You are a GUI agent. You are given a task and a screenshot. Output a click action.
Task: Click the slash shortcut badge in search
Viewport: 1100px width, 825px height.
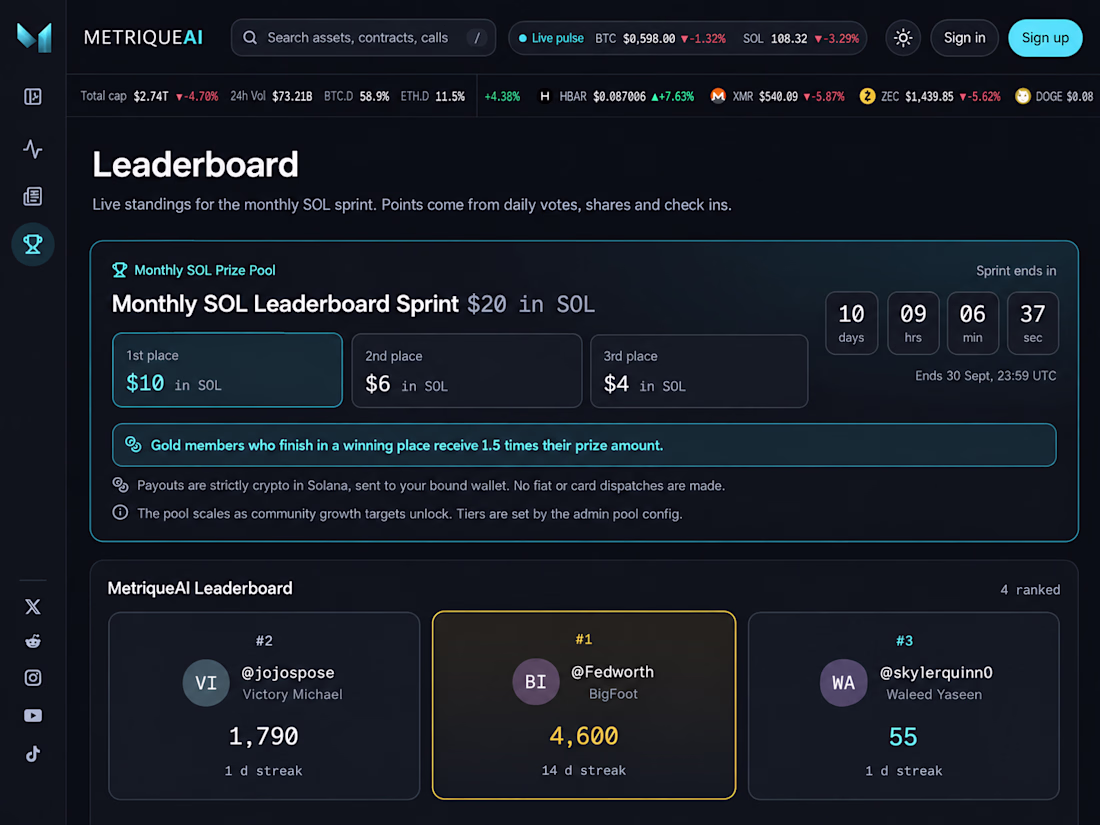pos(477,38)
